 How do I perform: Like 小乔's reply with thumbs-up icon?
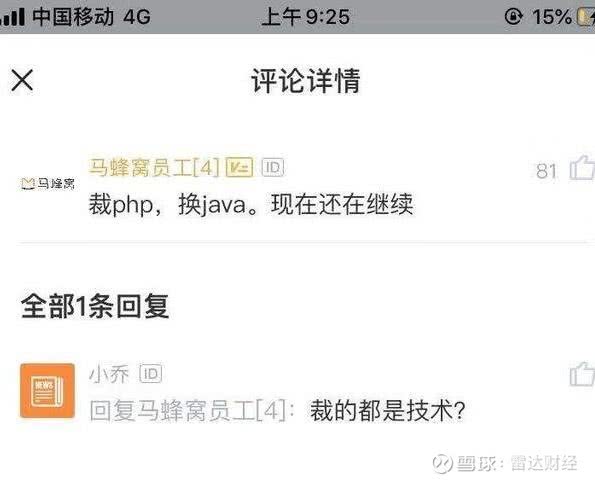[582, 374]
